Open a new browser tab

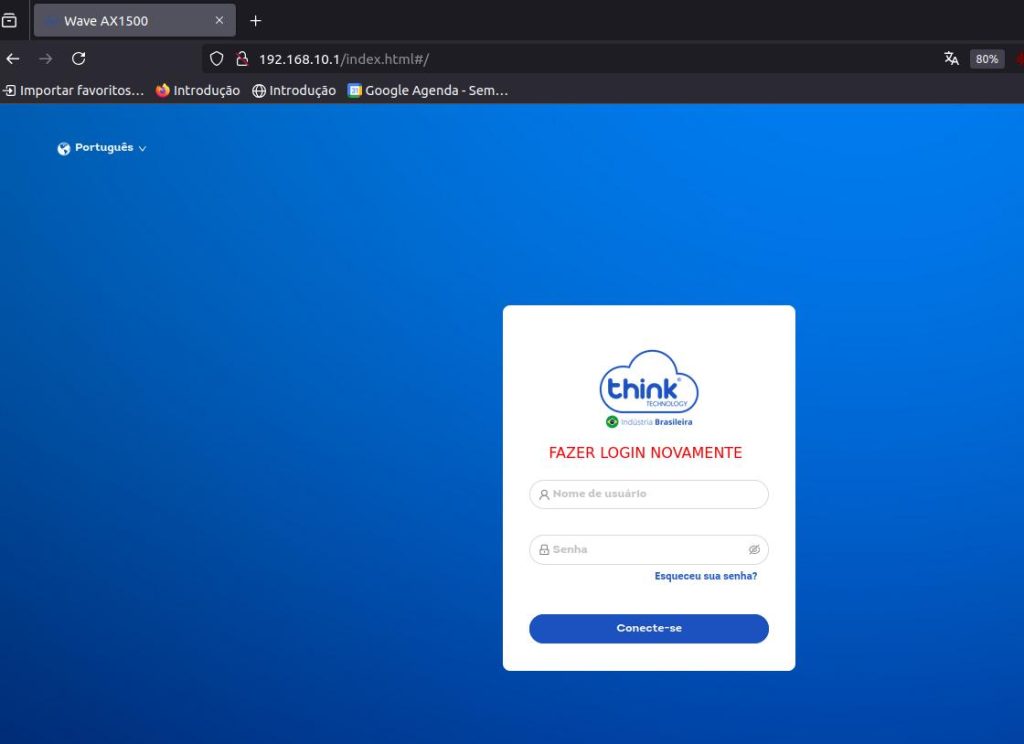(x=255, y=21)
